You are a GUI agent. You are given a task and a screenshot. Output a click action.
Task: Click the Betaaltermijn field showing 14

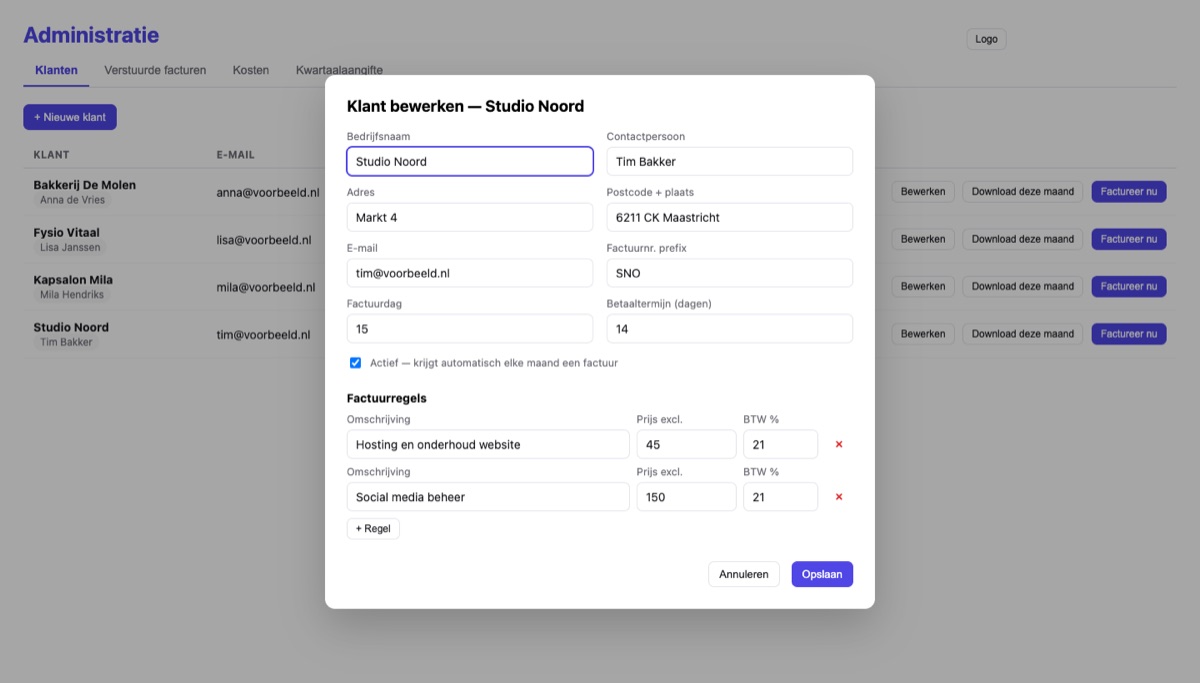[730, 329]
